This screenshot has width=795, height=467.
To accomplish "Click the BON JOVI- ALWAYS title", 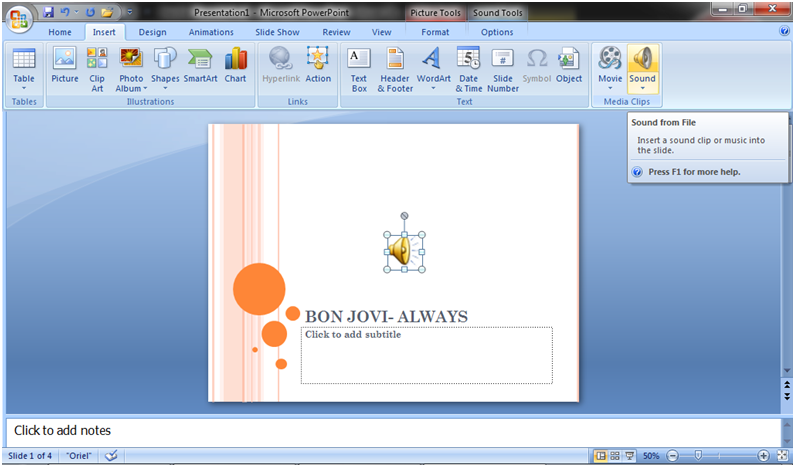I will pos(386,316).
